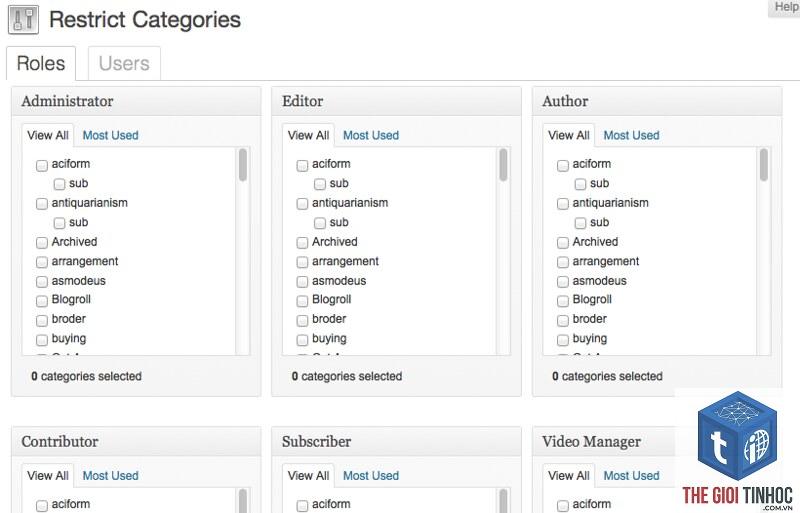Open the Help tab at top right
This screenshot has height=513, width=800.
pos(785,8)
